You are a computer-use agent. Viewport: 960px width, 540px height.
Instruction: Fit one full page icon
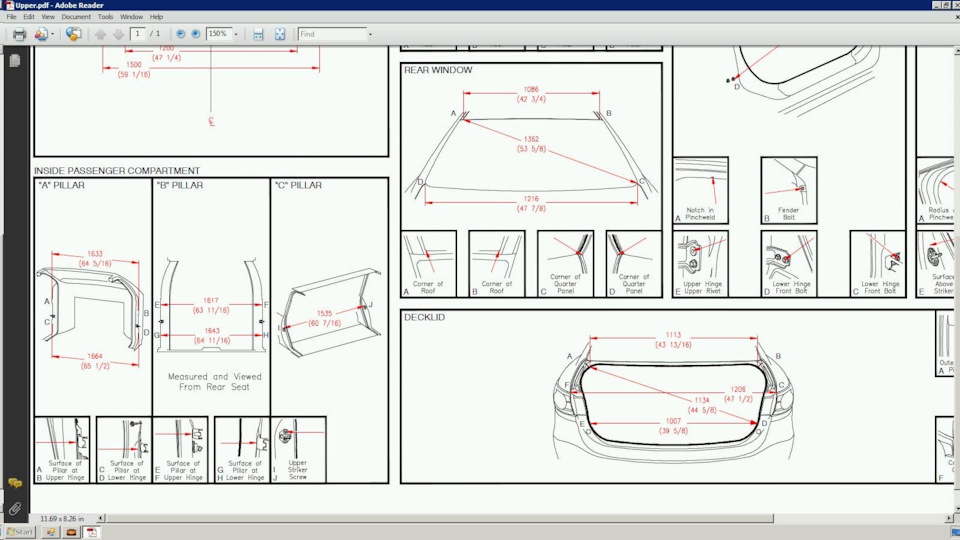click(x=280, y=34)
